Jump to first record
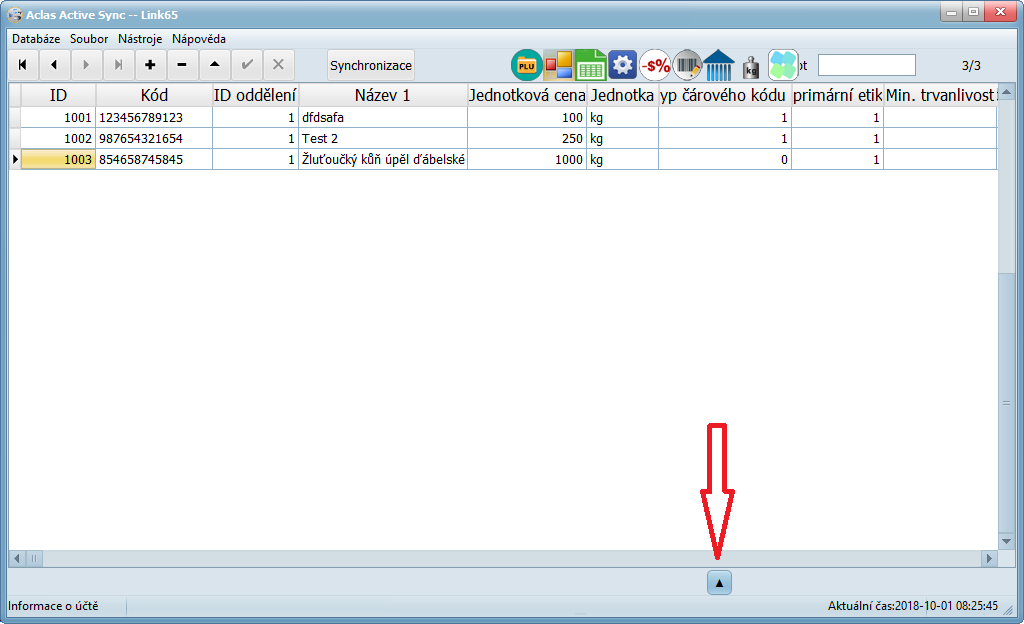 pyautogui.click(x=22, y=65)
